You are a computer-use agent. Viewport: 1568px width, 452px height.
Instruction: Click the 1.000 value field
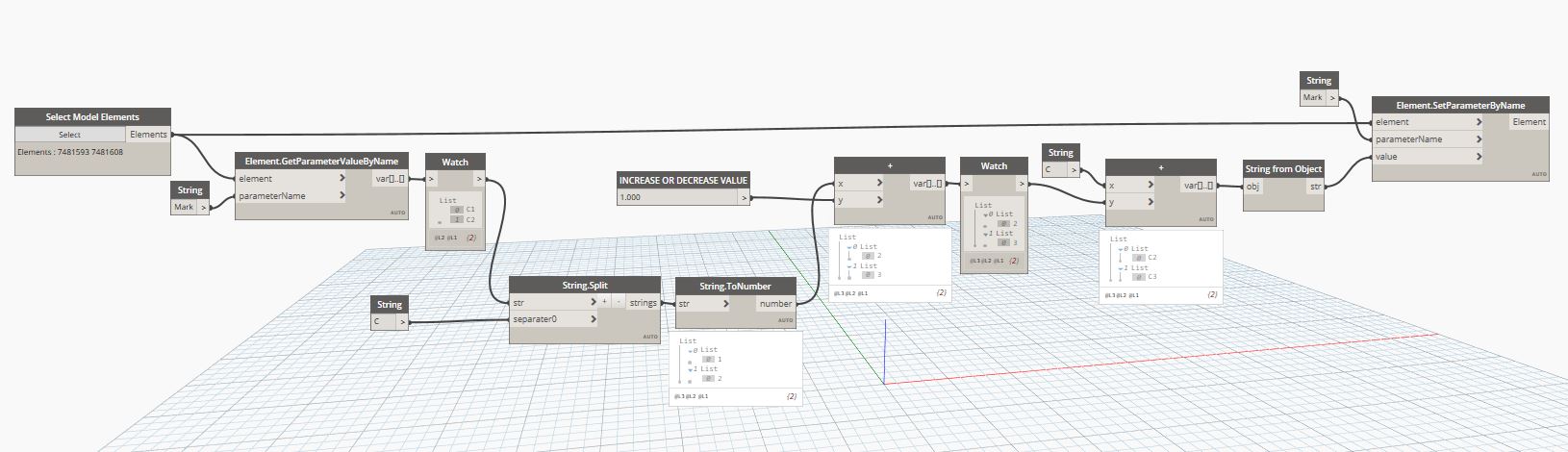(x=677, y=197)
